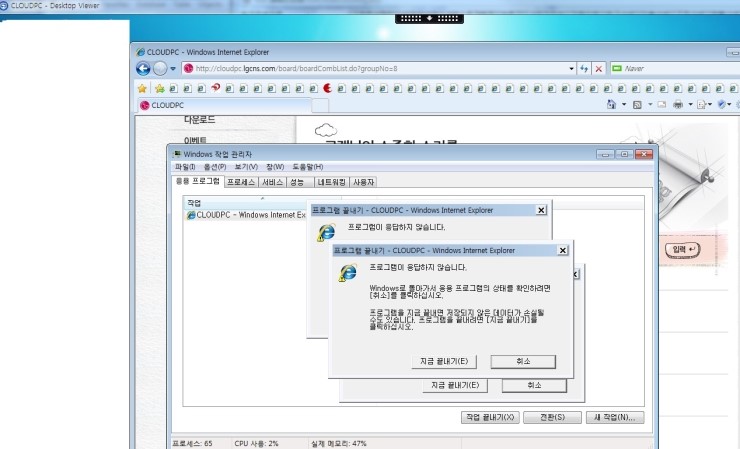Screen dimensions: 740x449
Task: Open the red C-shaped bookmark in Favorites bar
Action: click(x=327, y=88)
